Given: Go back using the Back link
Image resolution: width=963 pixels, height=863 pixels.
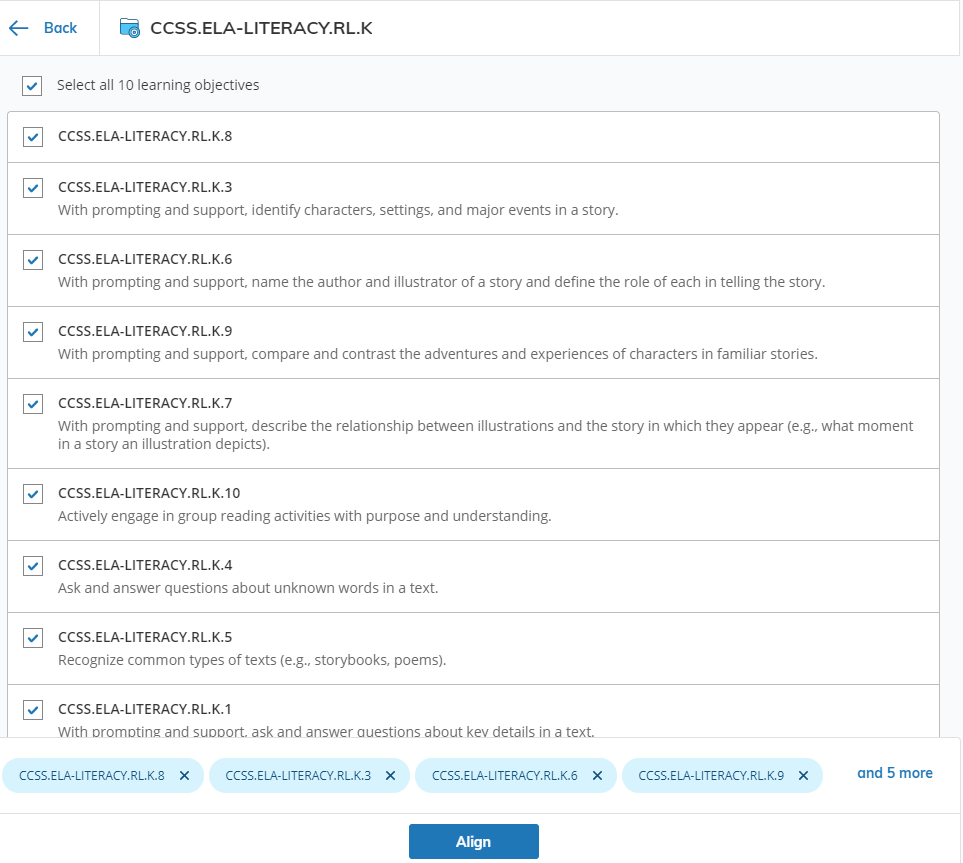Looking at the screenshot, I should click(x=60, y=28).
